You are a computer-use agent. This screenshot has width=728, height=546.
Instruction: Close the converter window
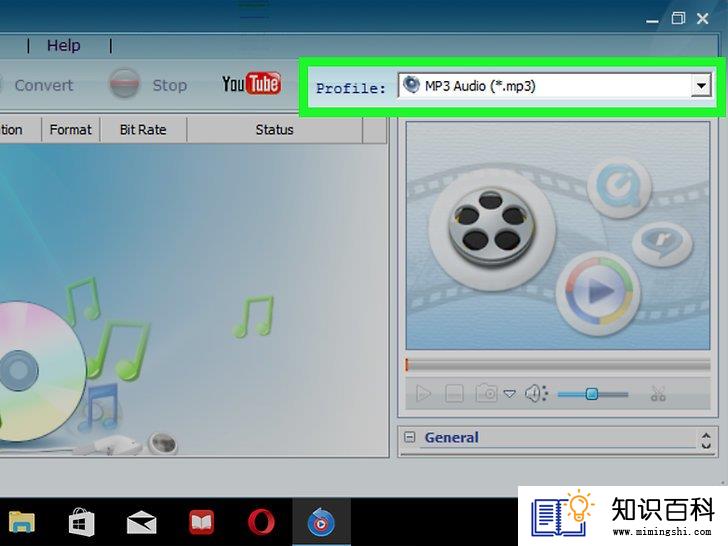tap(702, 19)
